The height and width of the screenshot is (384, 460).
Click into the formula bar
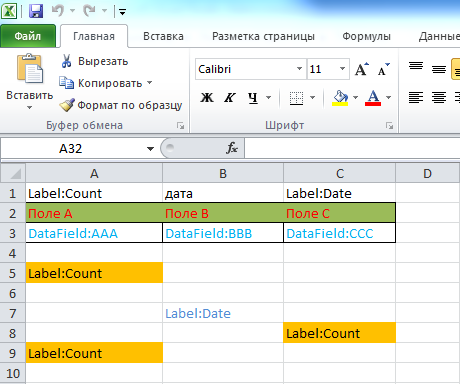tap(352, 148)
